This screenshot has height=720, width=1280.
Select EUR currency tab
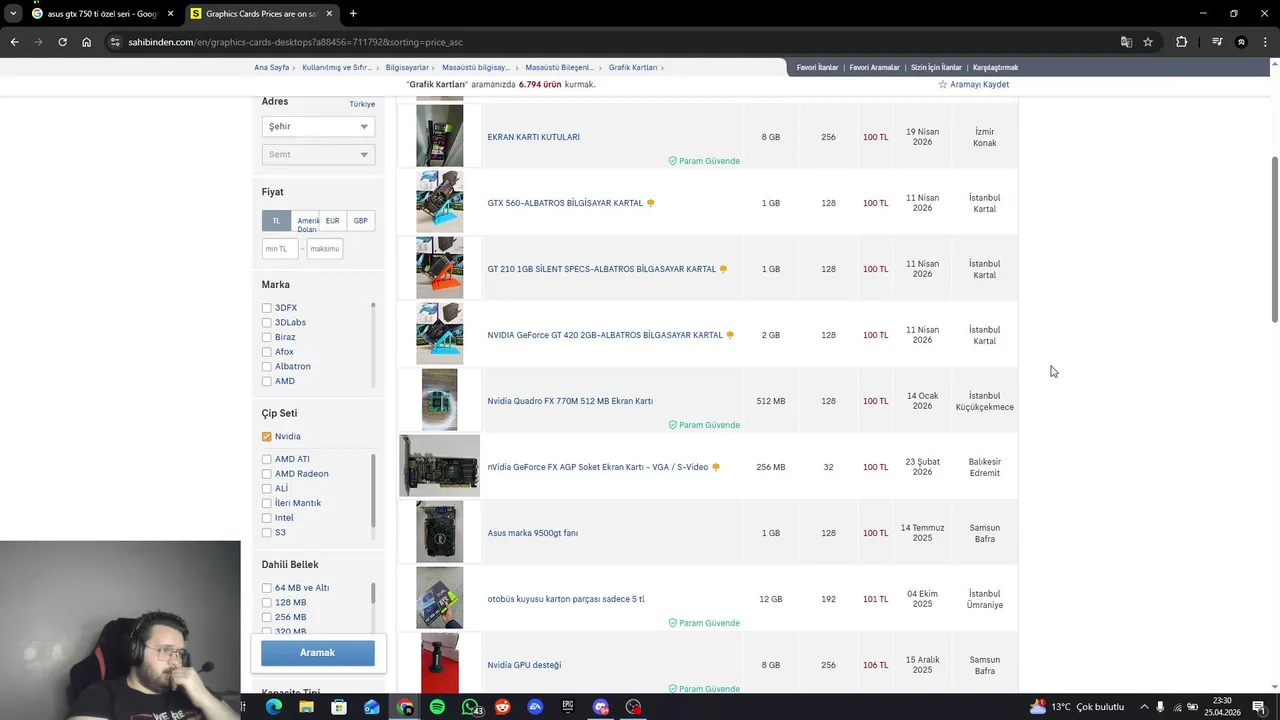click(x=332, y=221)
